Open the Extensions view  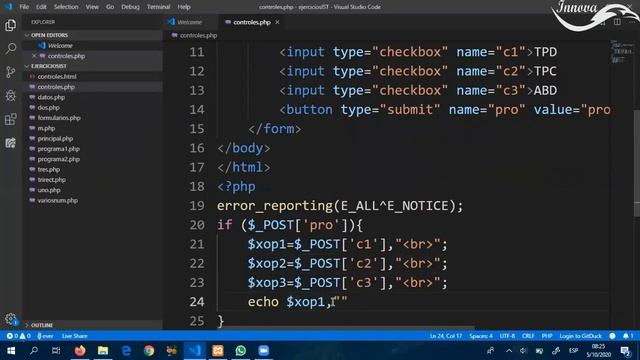click(11, 119)
